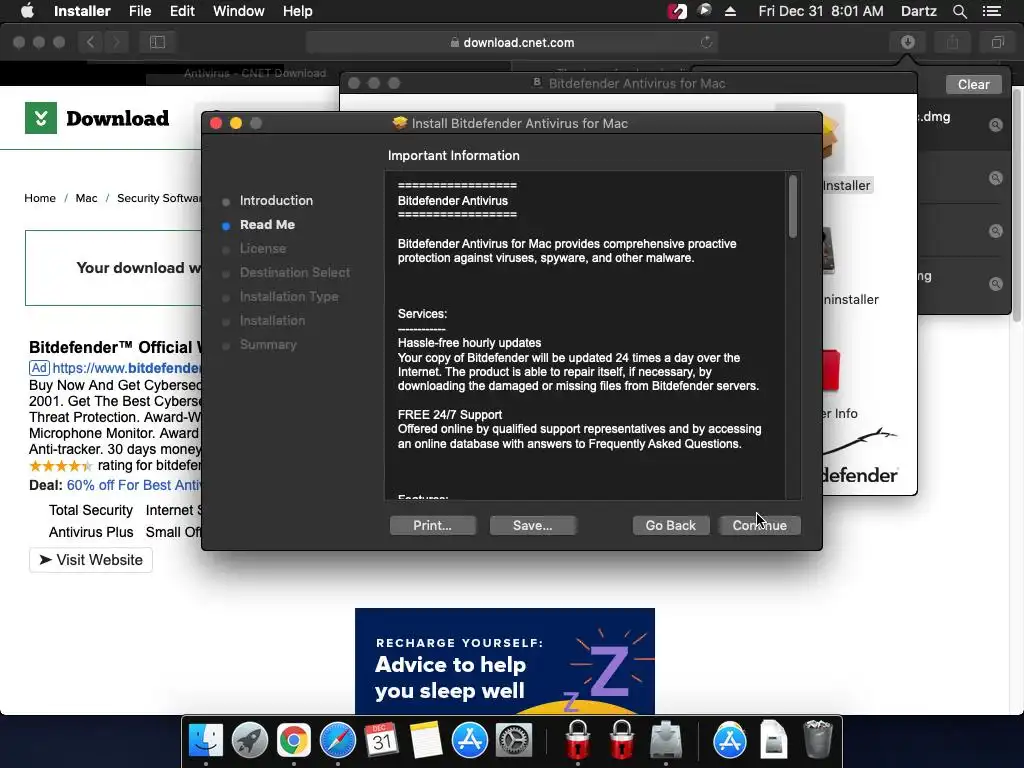Click the Recharge Yourself sleep ad banner

(505, 661)
